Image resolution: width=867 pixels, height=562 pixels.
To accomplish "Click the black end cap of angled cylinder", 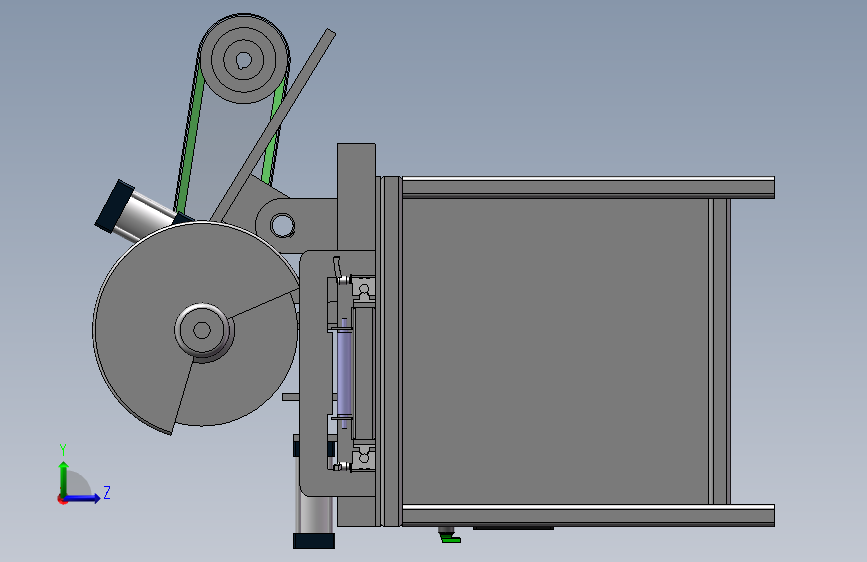I will pos(114,206).
